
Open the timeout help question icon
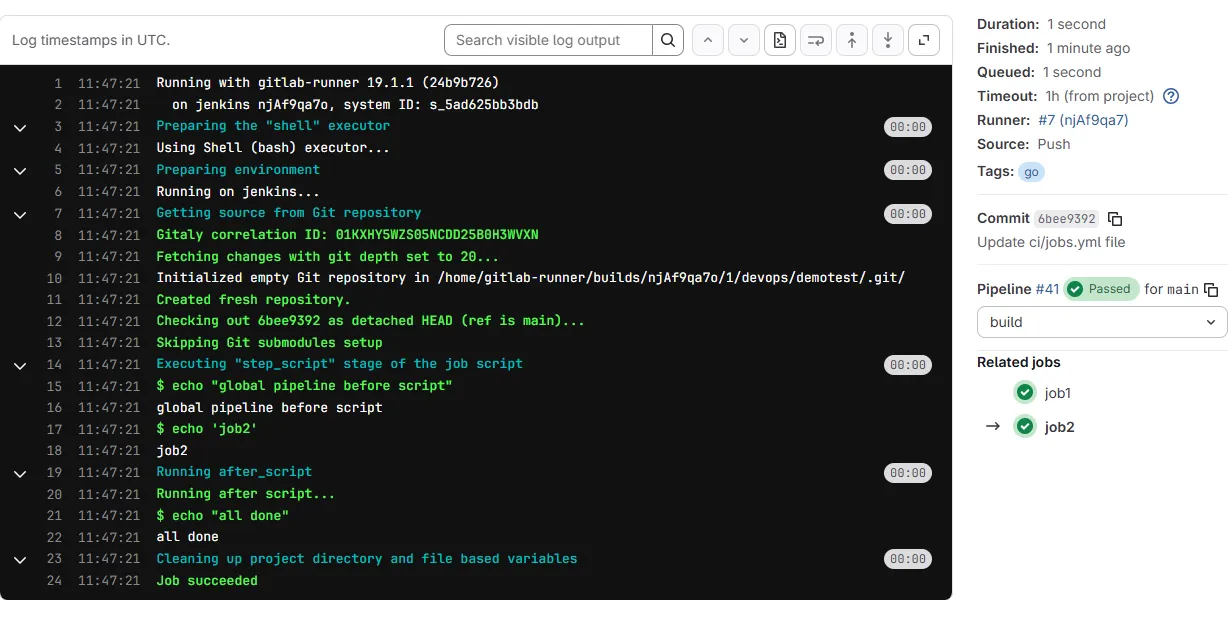[x=1171, y=96]
